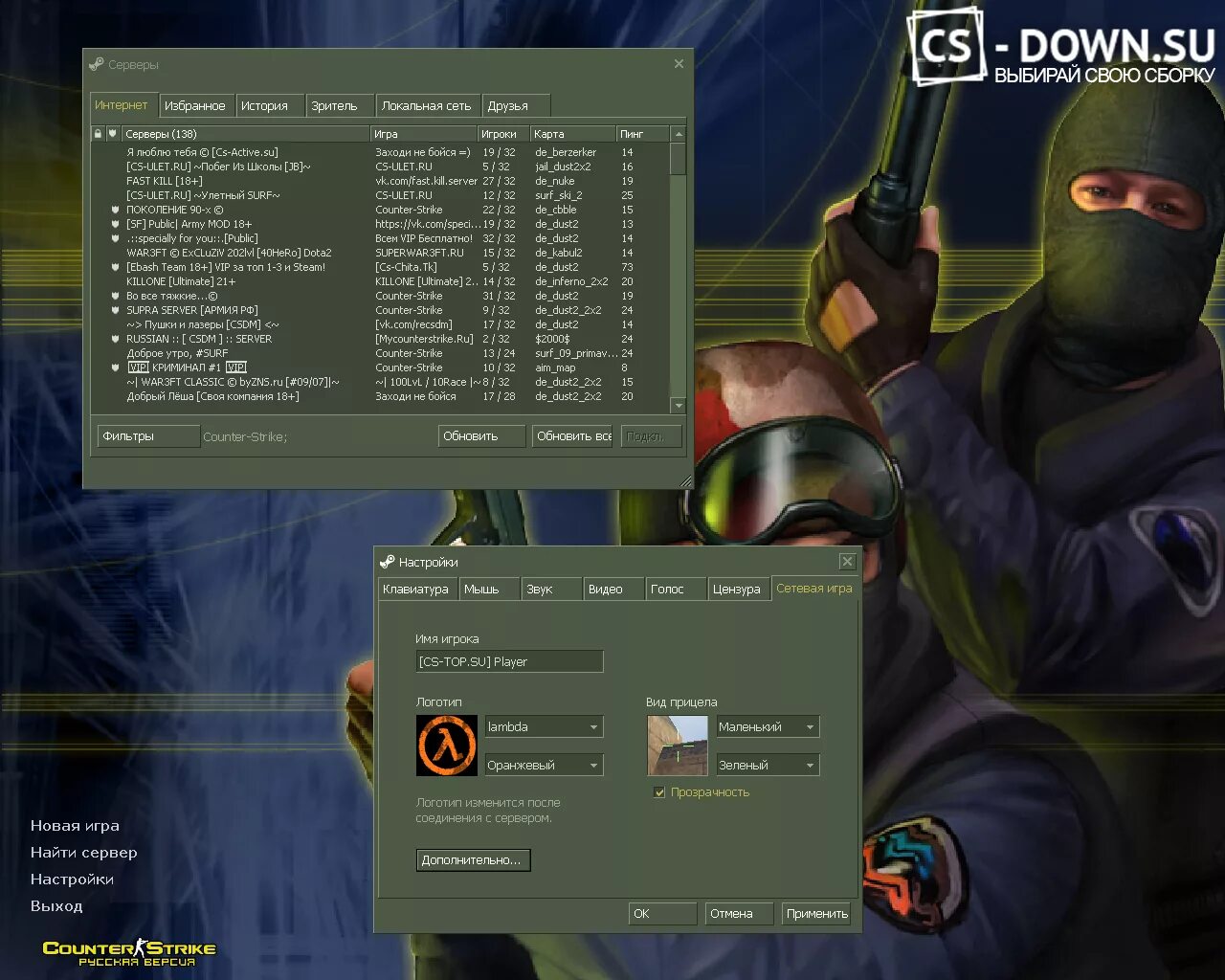The width and height of the screenshot is (1225, 980).
Task: Click the Отмена button
Action: tap(739, 914)
